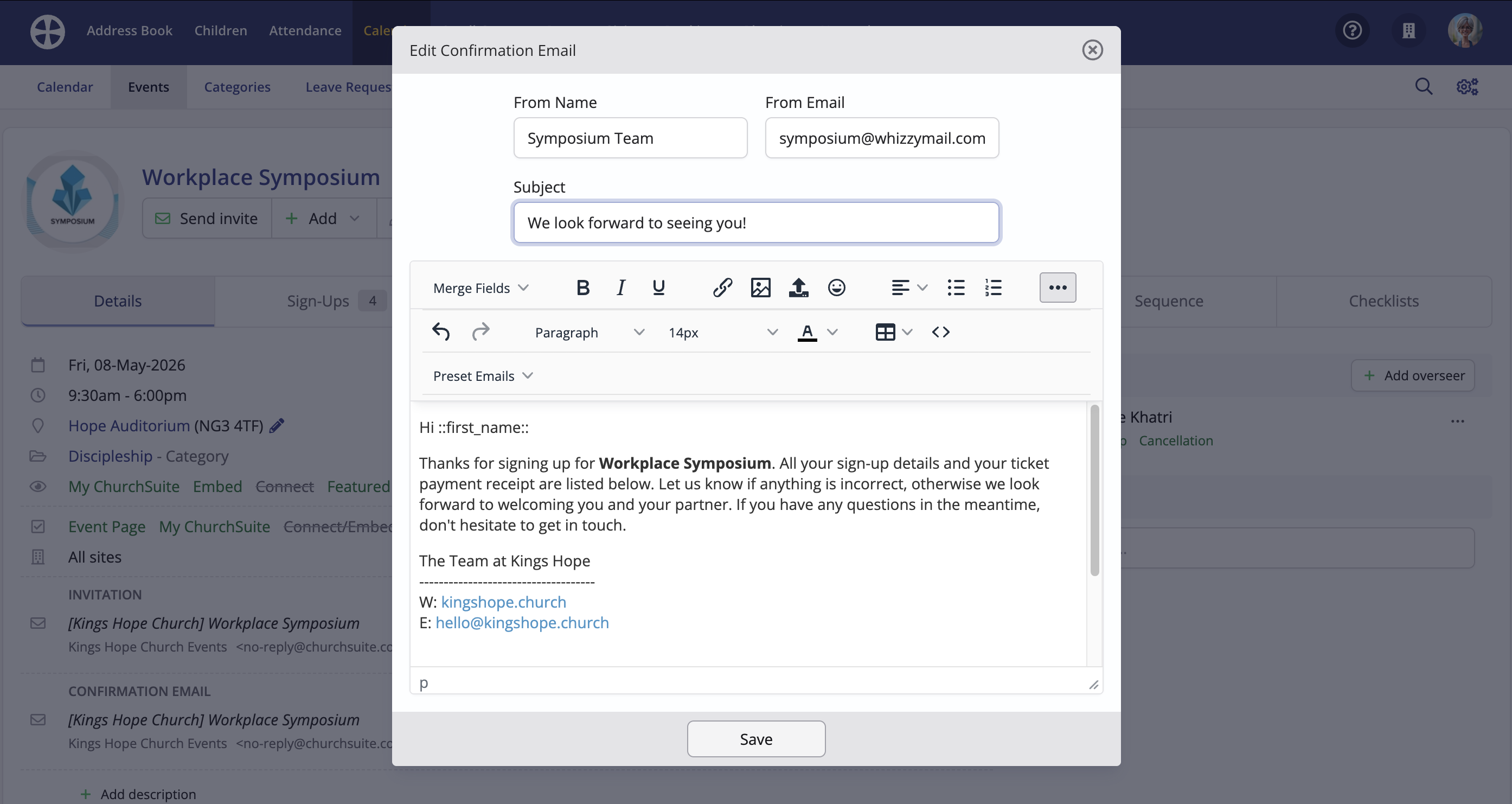Open the Children menu
1512x804 pixels.
(221, 30)
